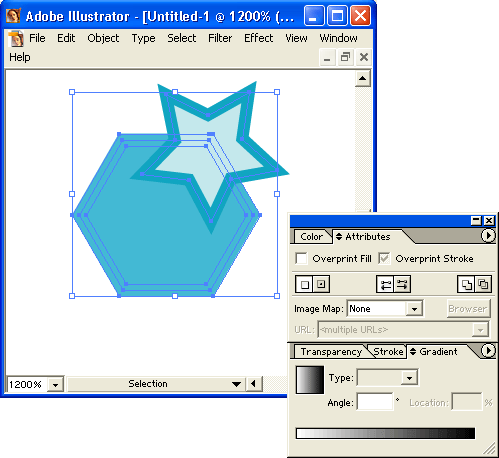
Task: Click the gradient Angle input field
Action: tap(375, 401)
